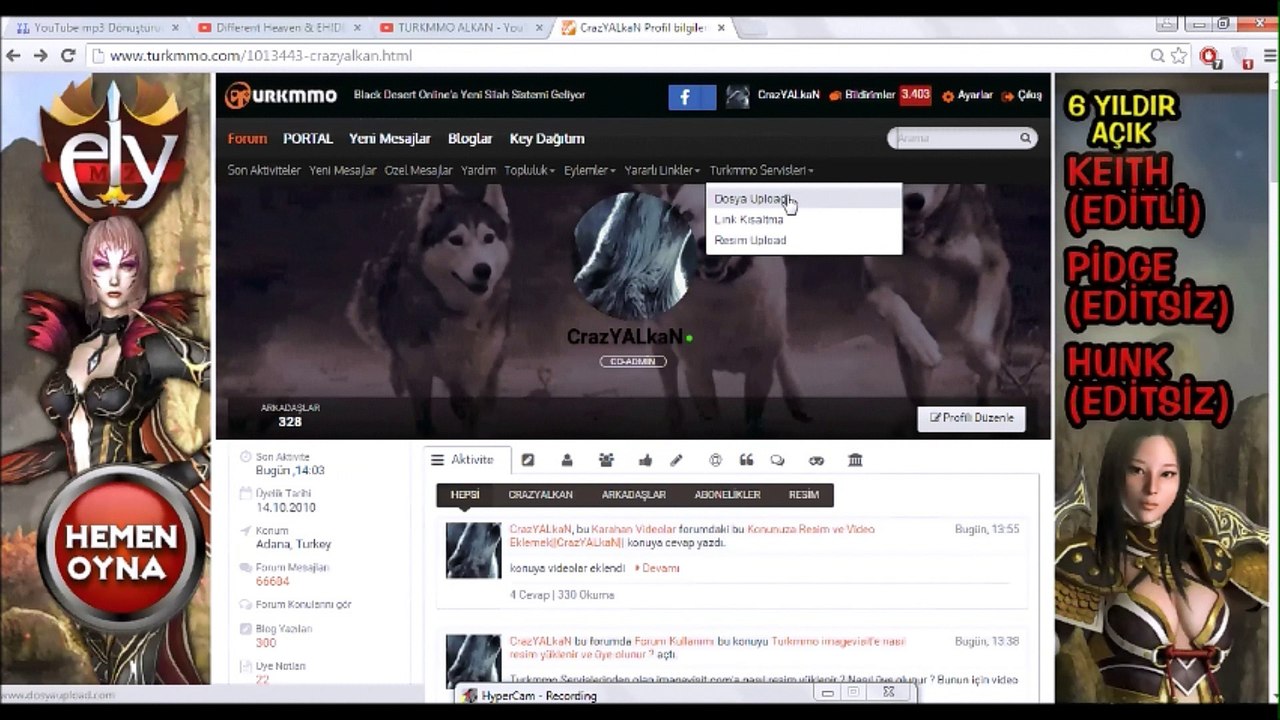Open the lifebuoy profile tab icon
The width and height of the screenshot is (1280, 720).
click(715, 460)
